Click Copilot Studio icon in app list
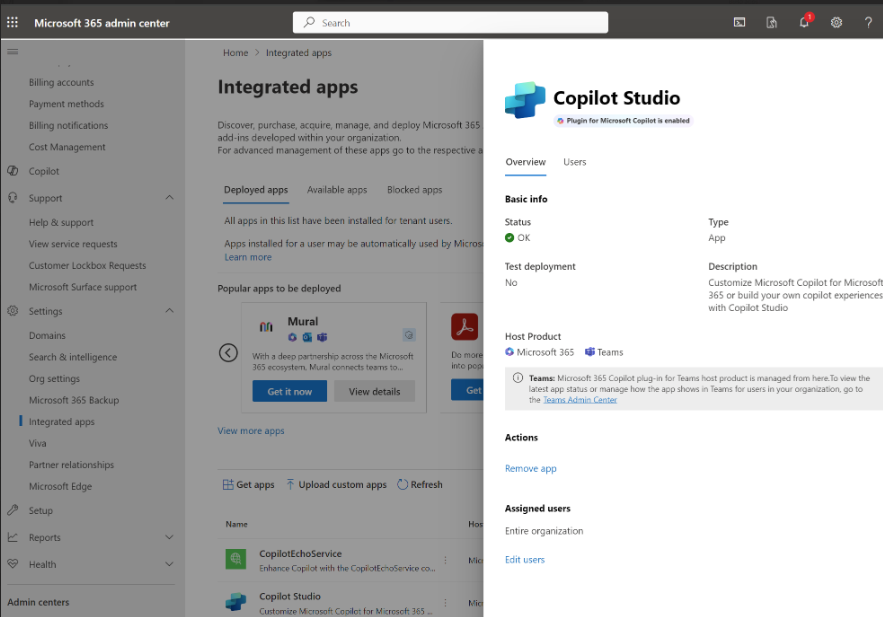 [x=235, y=602]
